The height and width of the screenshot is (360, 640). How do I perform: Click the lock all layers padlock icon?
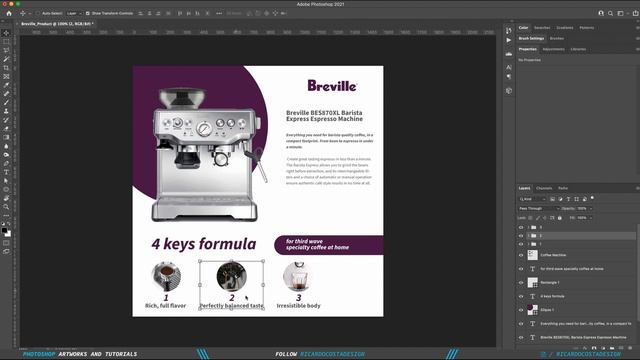(x=560, y=218)
